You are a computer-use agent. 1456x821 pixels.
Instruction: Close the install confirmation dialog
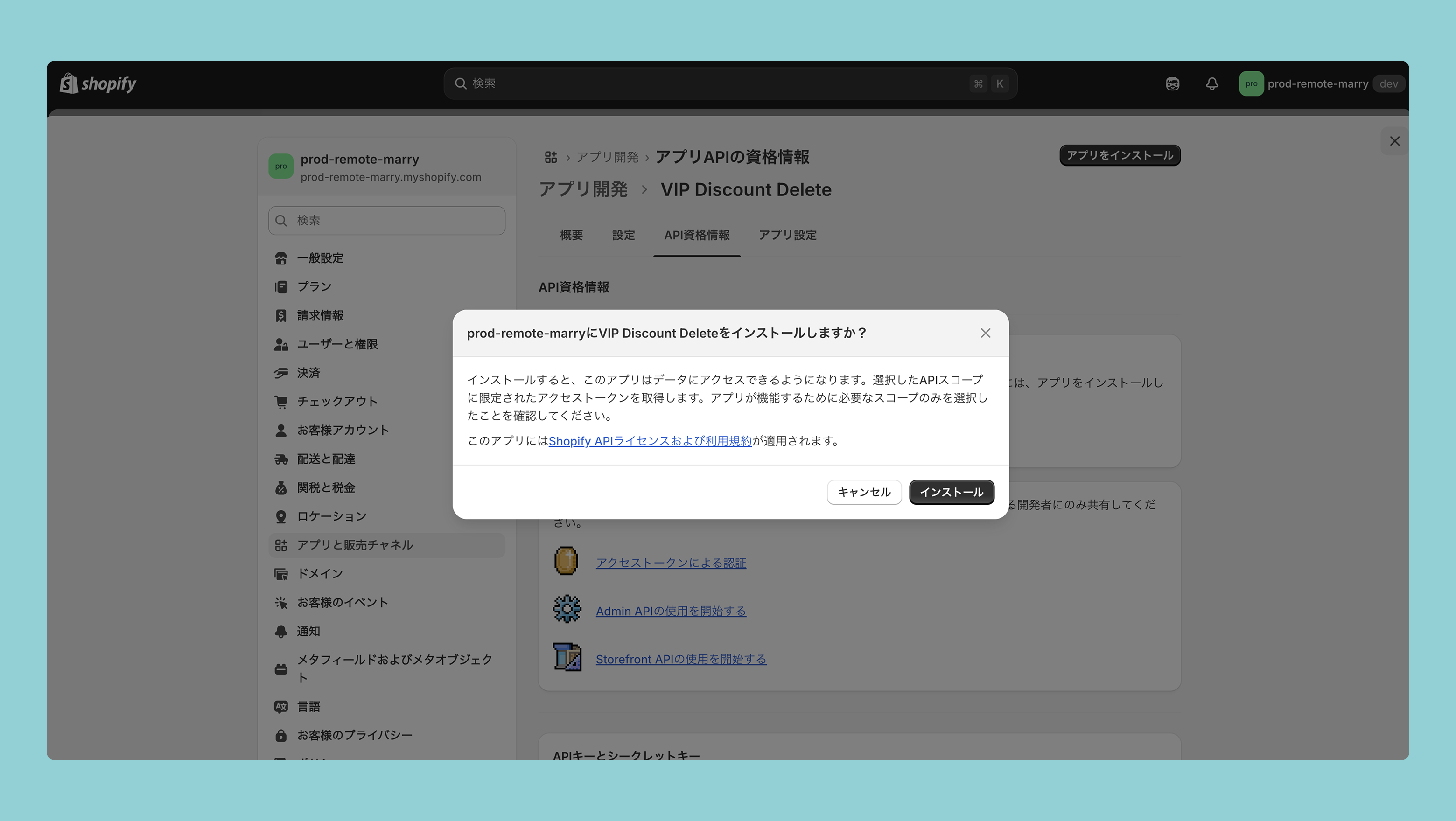point(985,333)
